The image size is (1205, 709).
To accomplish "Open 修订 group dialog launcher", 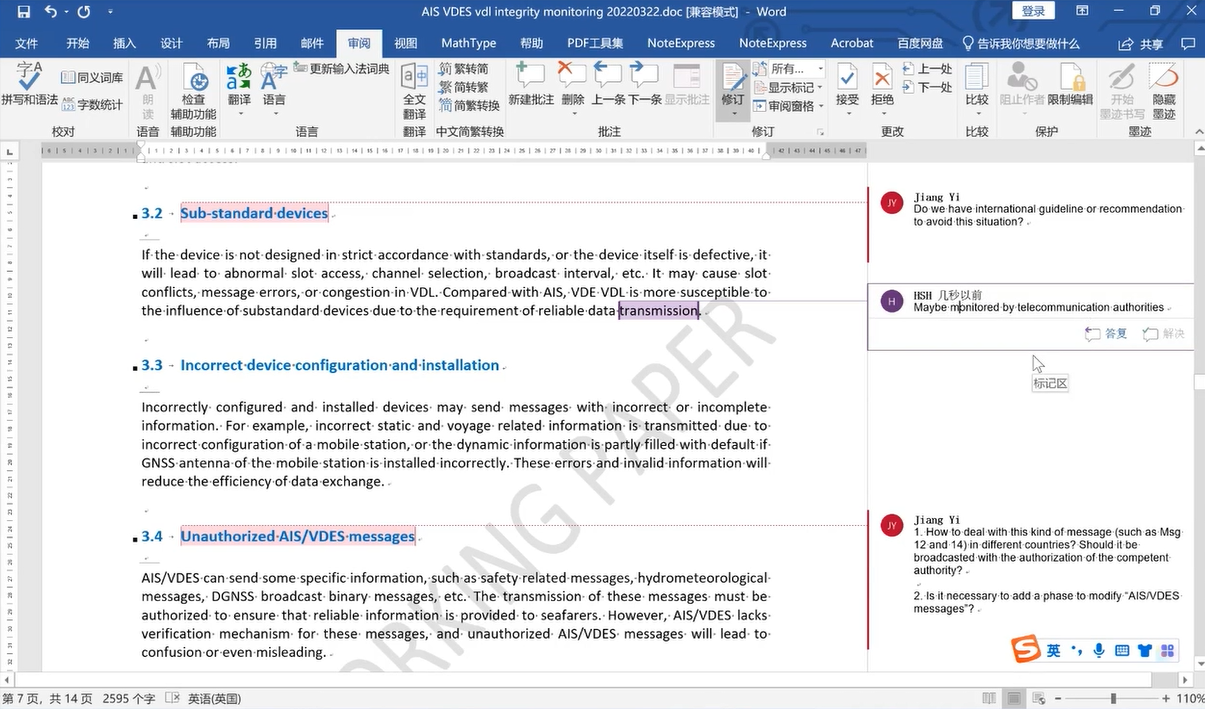I will pyautogui.click(x=820, y=131).
